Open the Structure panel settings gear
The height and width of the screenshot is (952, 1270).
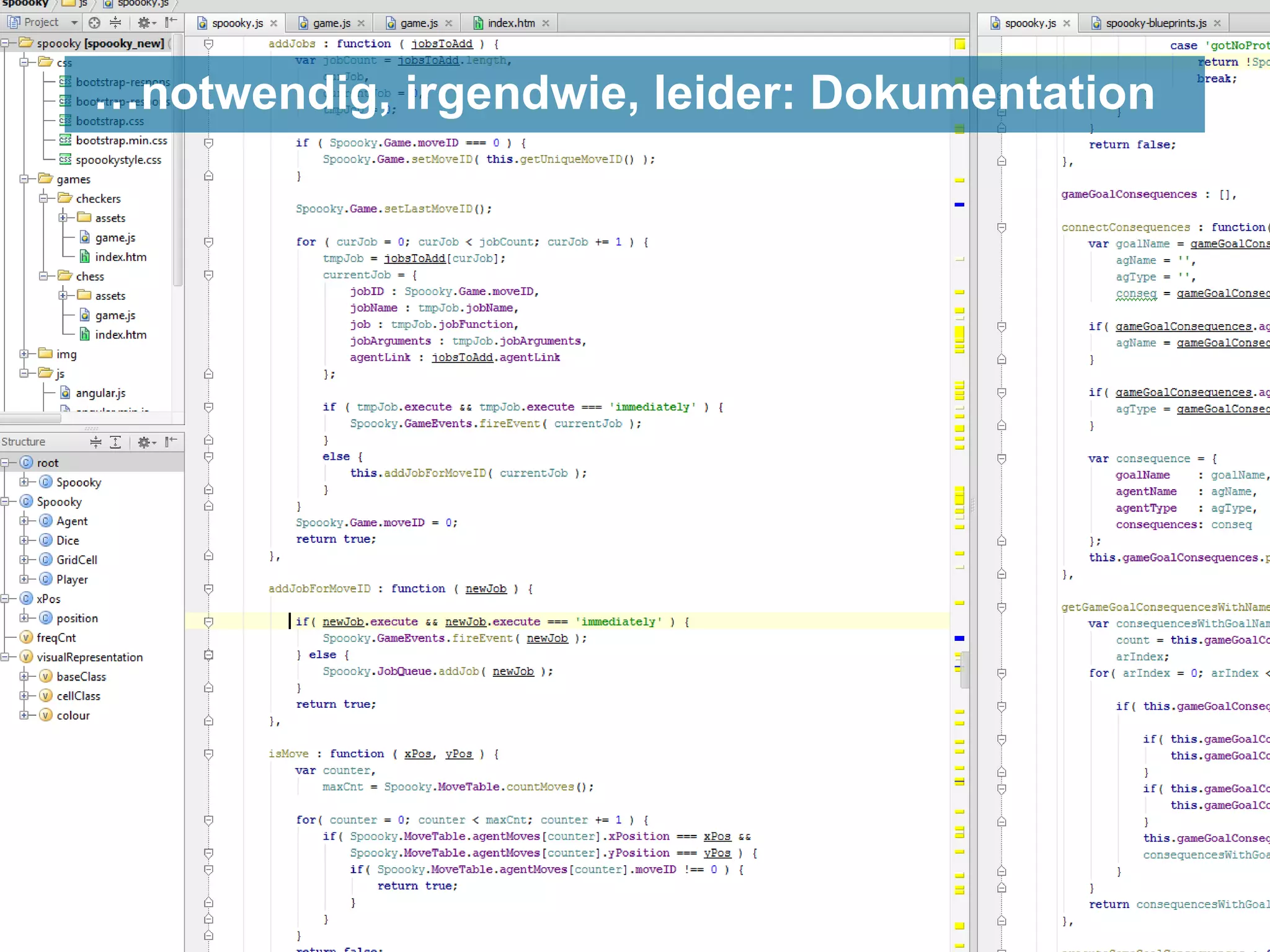[146, 442]
